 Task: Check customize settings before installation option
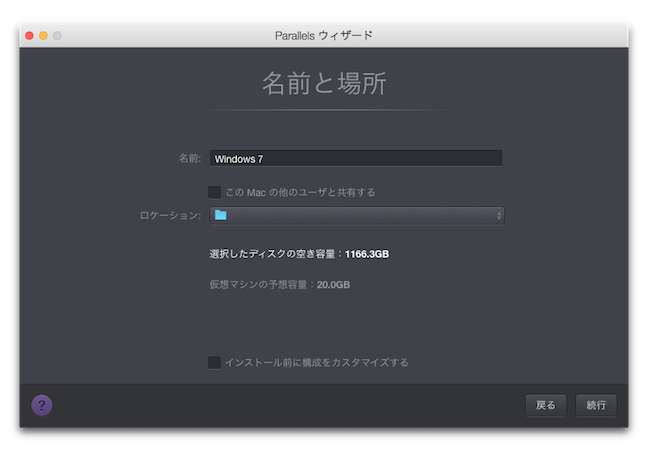click(214, 362)
